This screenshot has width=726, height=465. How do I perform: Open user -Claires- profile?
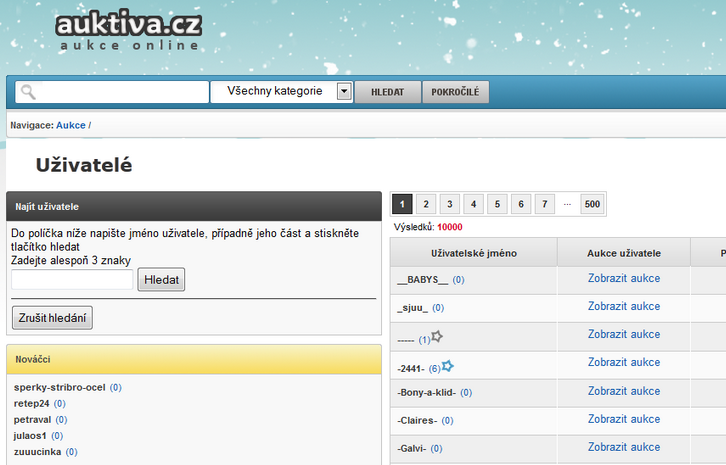coord(417,421)
